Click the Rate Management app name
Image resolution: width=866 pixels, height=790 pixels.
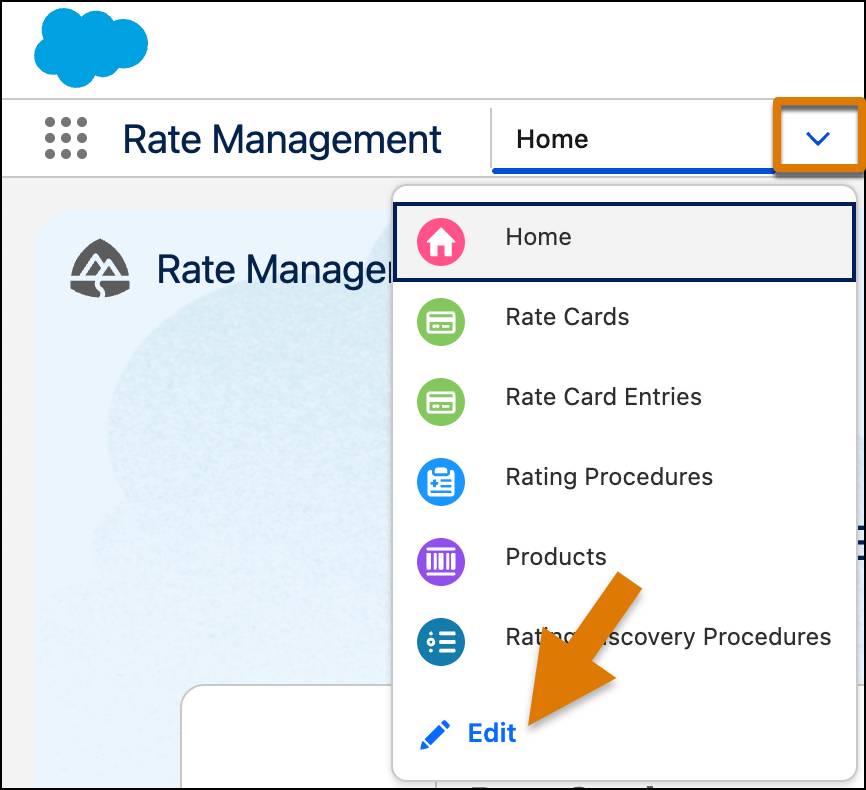click(282, 139)
